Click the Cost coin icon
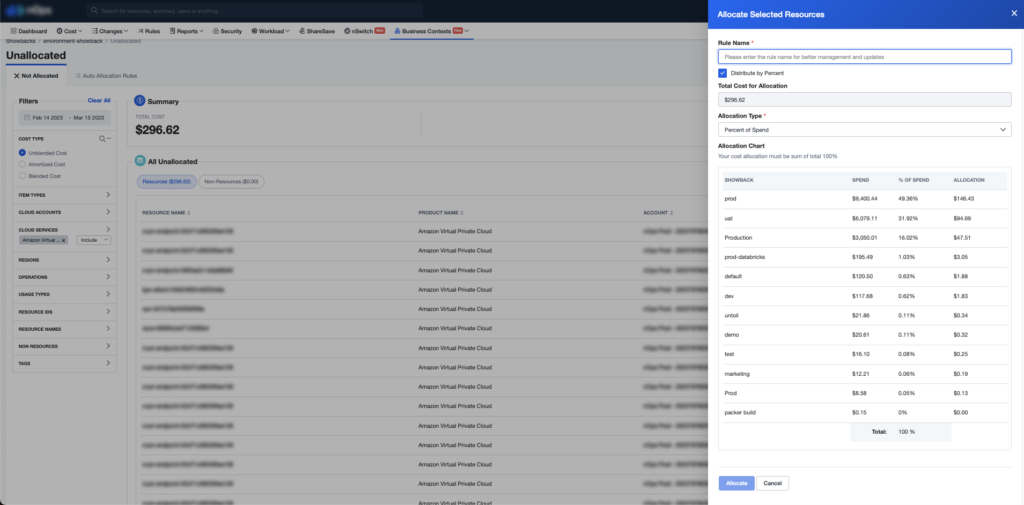The image size is (1024, 505). click(59, 31)
